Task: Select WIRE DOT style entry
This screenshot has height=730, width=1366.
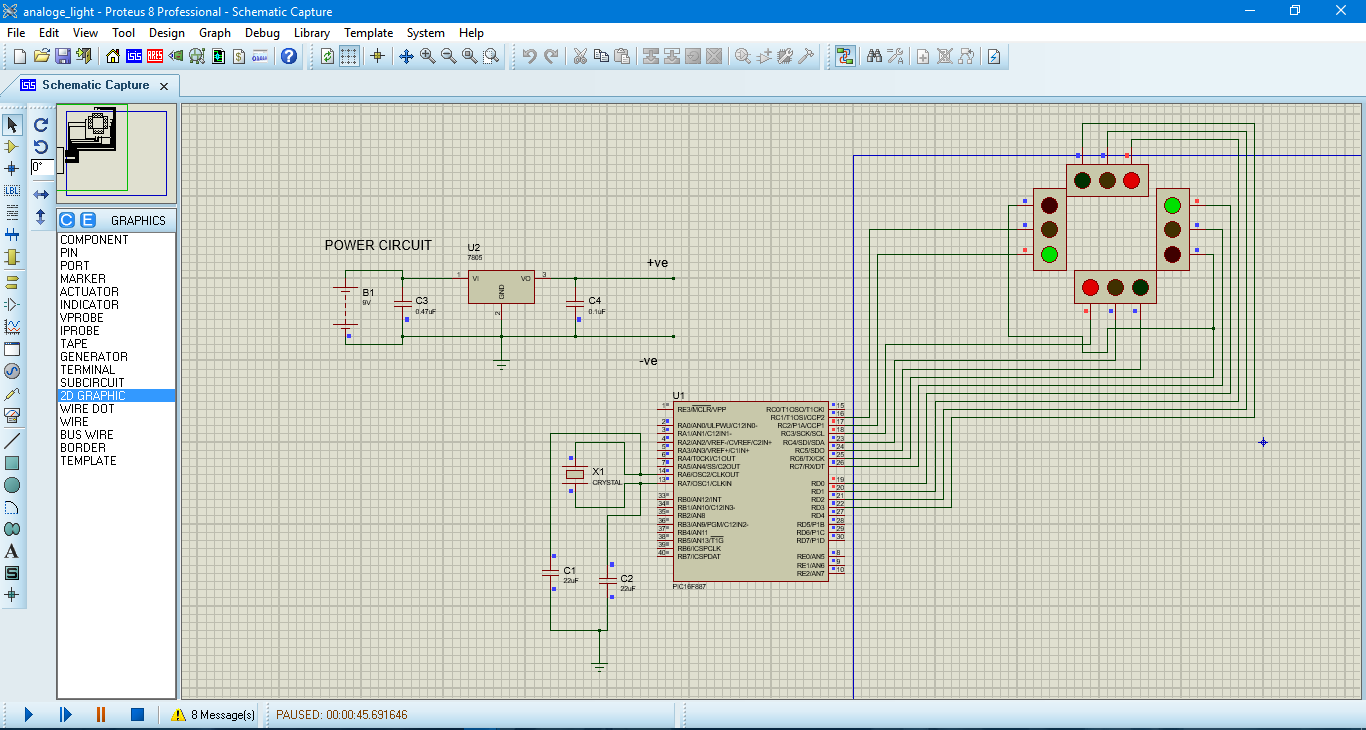Action: [x=116, y=409]
